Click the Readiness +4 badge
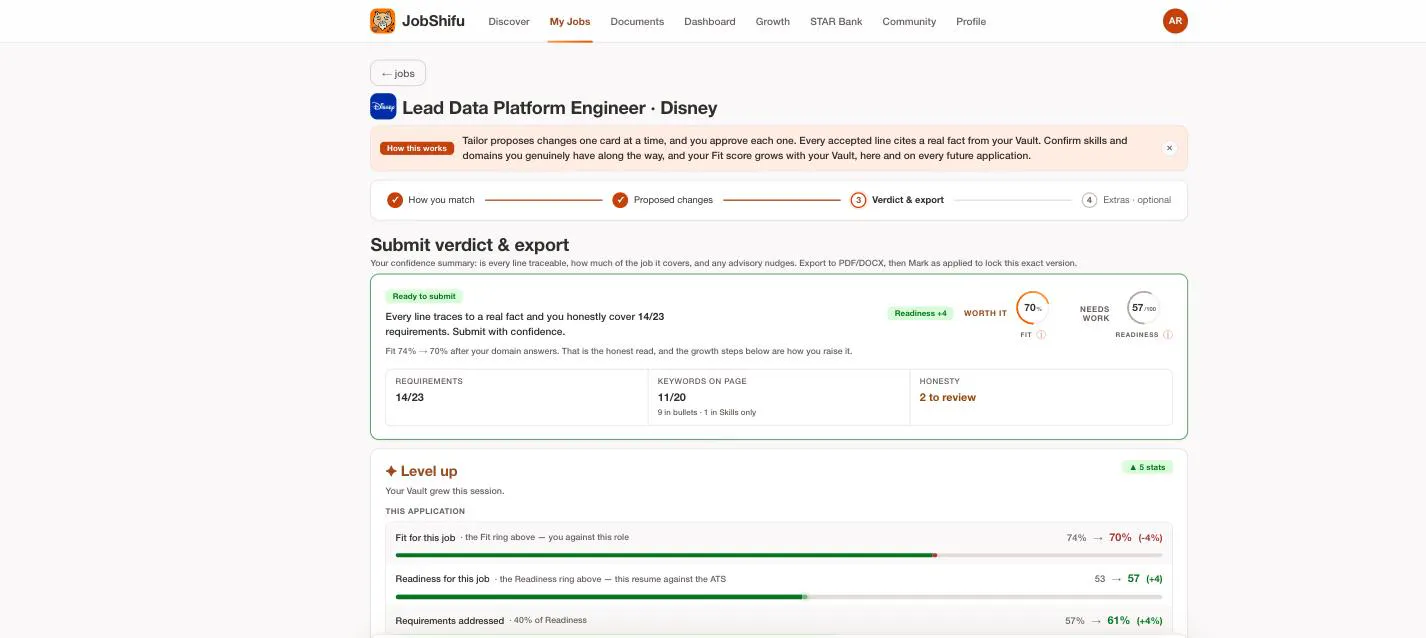Screen dimensions: 1426x638 tap(920, 313)
